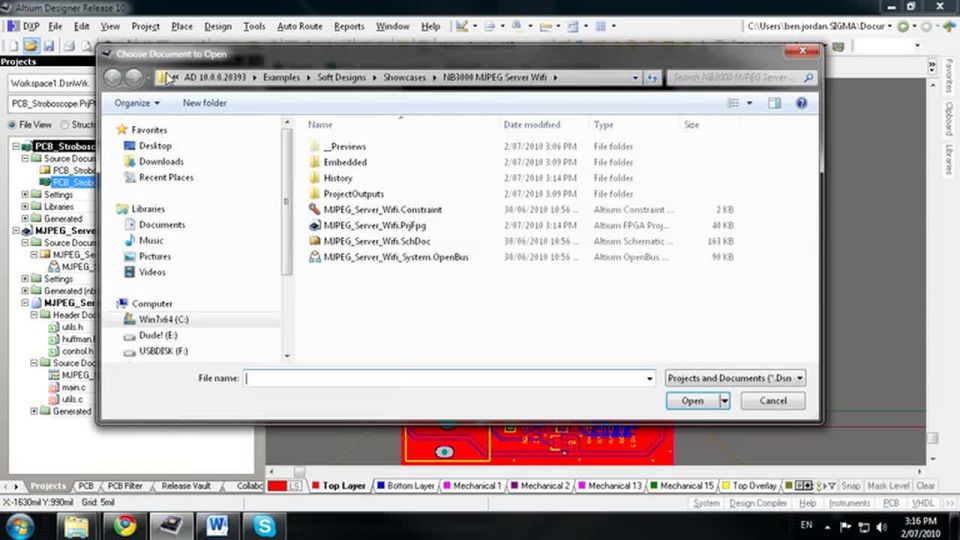Expand Settings under PCB_Stroboscope project
Image resolution: width=960 pixels, height=540 pixels.
coord(25,195)
